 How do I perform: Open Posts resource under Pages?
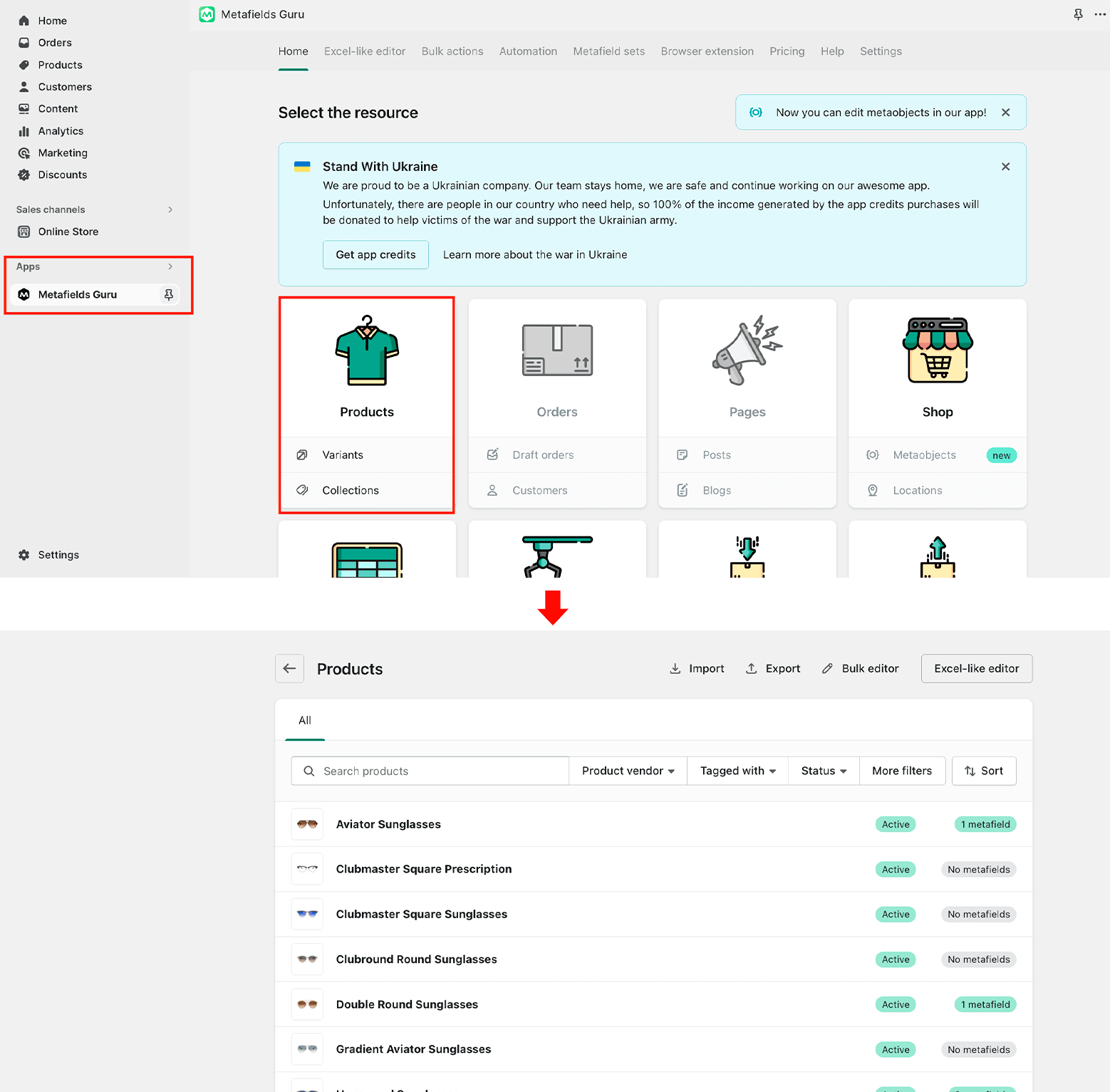pos(747,455)
